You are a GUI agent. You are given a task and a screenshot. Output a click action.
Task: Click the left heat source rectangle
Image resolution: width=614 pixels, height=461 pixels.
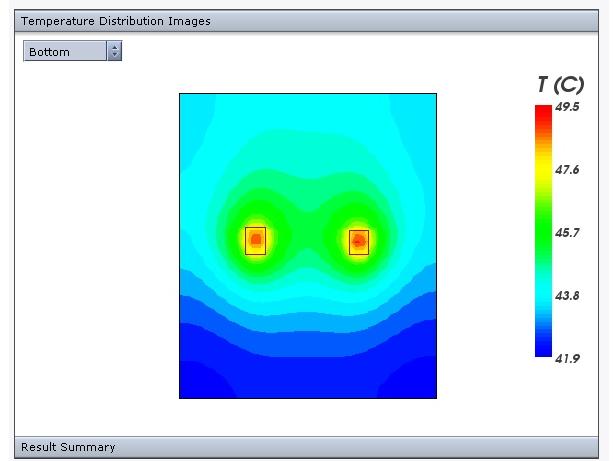[x=256, y=241]
